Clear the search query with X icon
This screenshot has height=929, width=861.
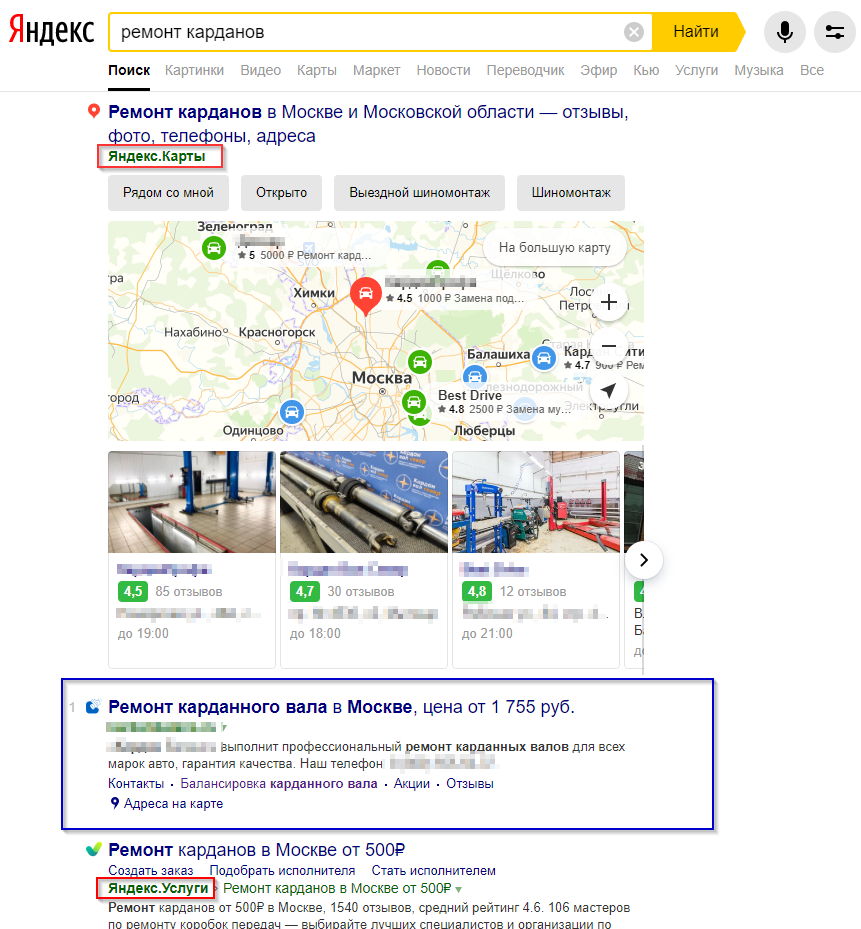click(633, 31)
